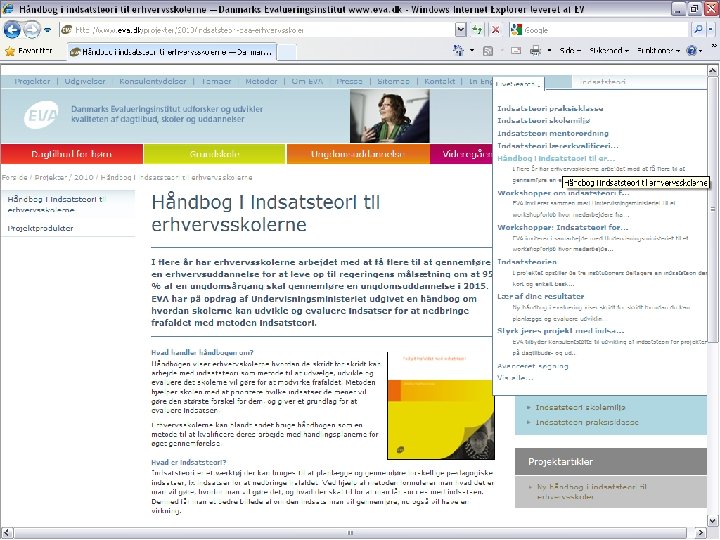The image size is (720, 540).
Task: Open Avanceret søgning link
Action: 533,366
